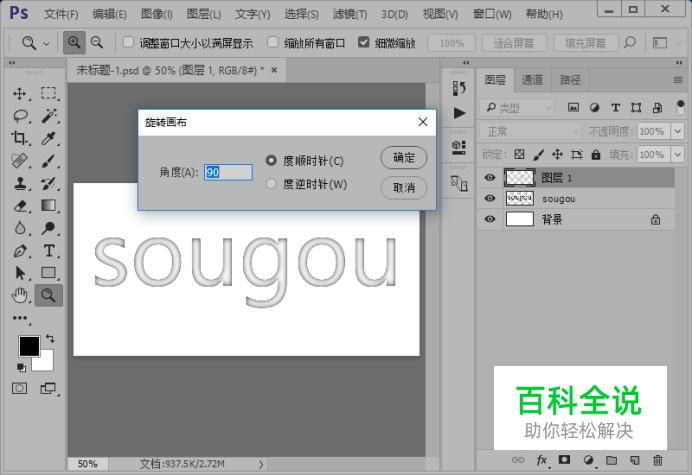Select the Magic Wand tool

click(x=49, y=116)
